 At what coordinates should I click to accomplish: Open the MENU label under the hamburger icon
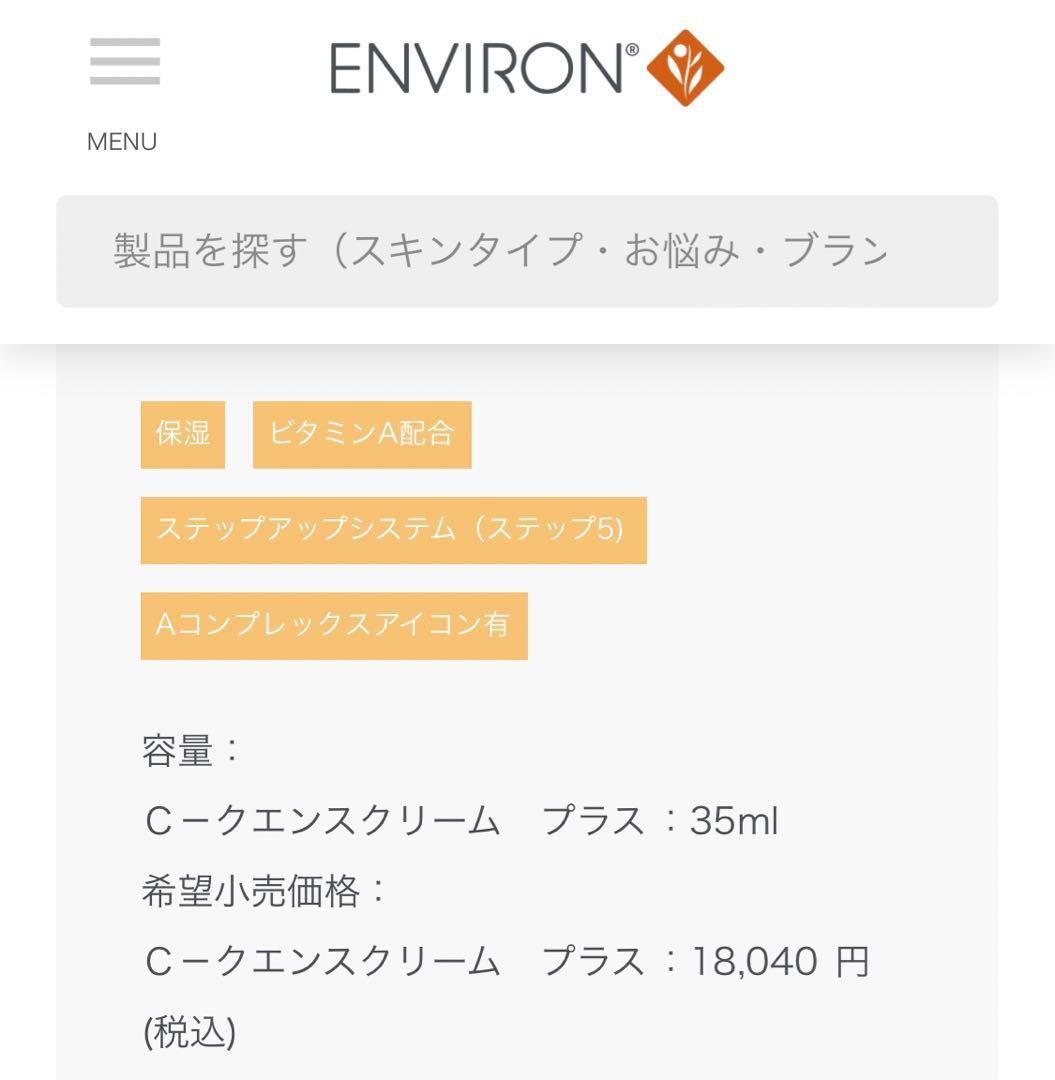120,141
